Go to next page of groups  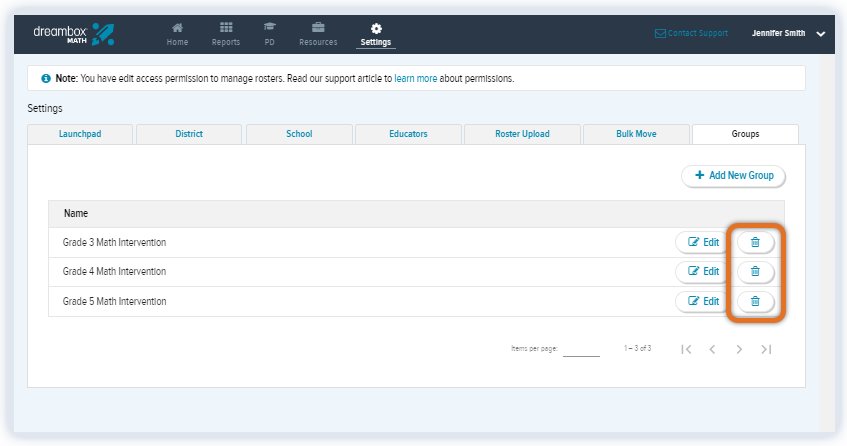coord(739,349)
